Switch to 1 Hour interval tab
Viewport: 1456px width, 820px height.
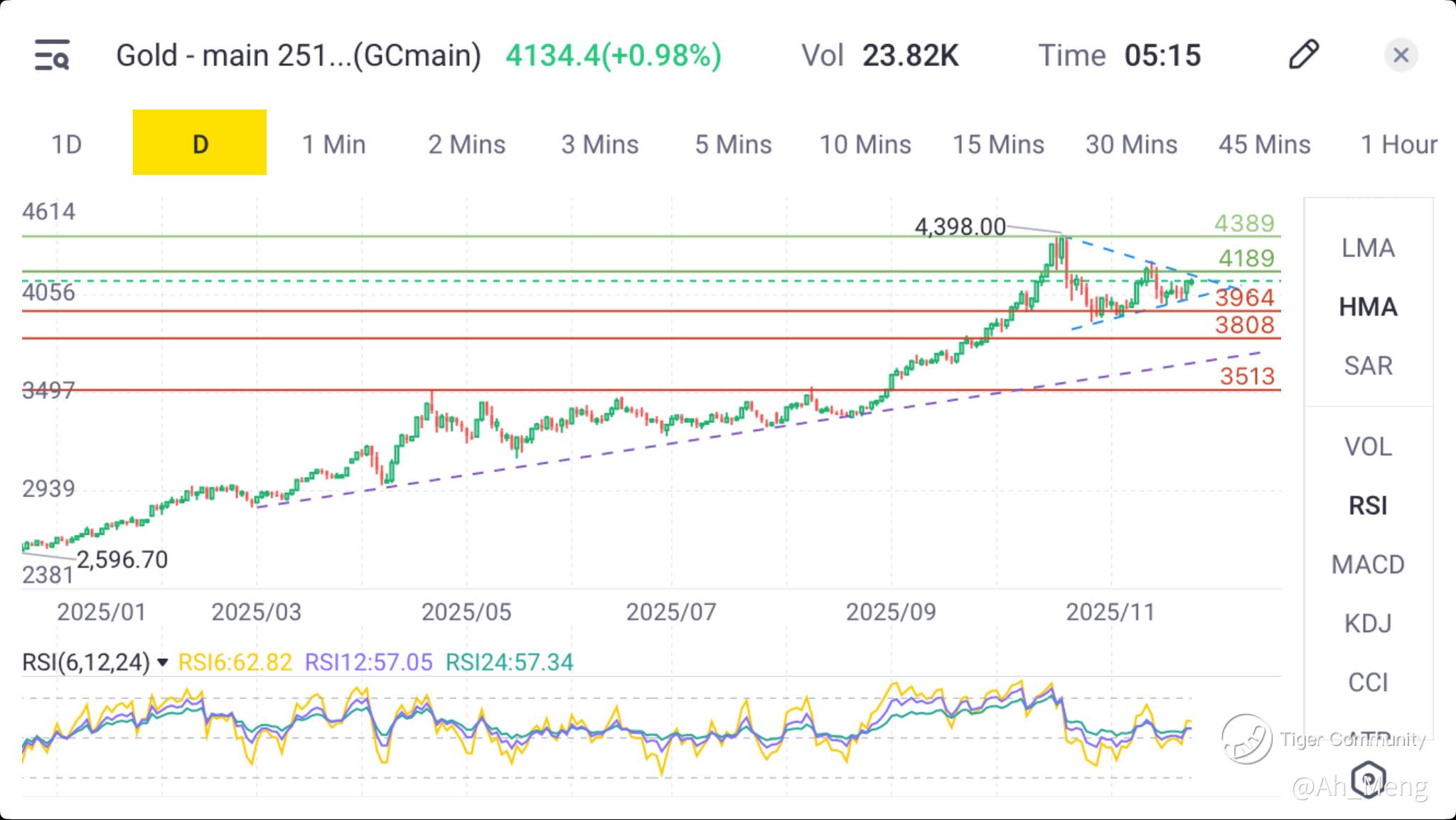[1398, 144]
